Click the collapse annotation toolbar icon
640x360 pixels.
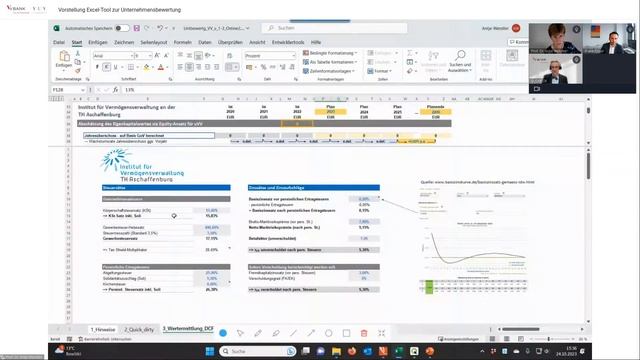click(x=382, y=333)
